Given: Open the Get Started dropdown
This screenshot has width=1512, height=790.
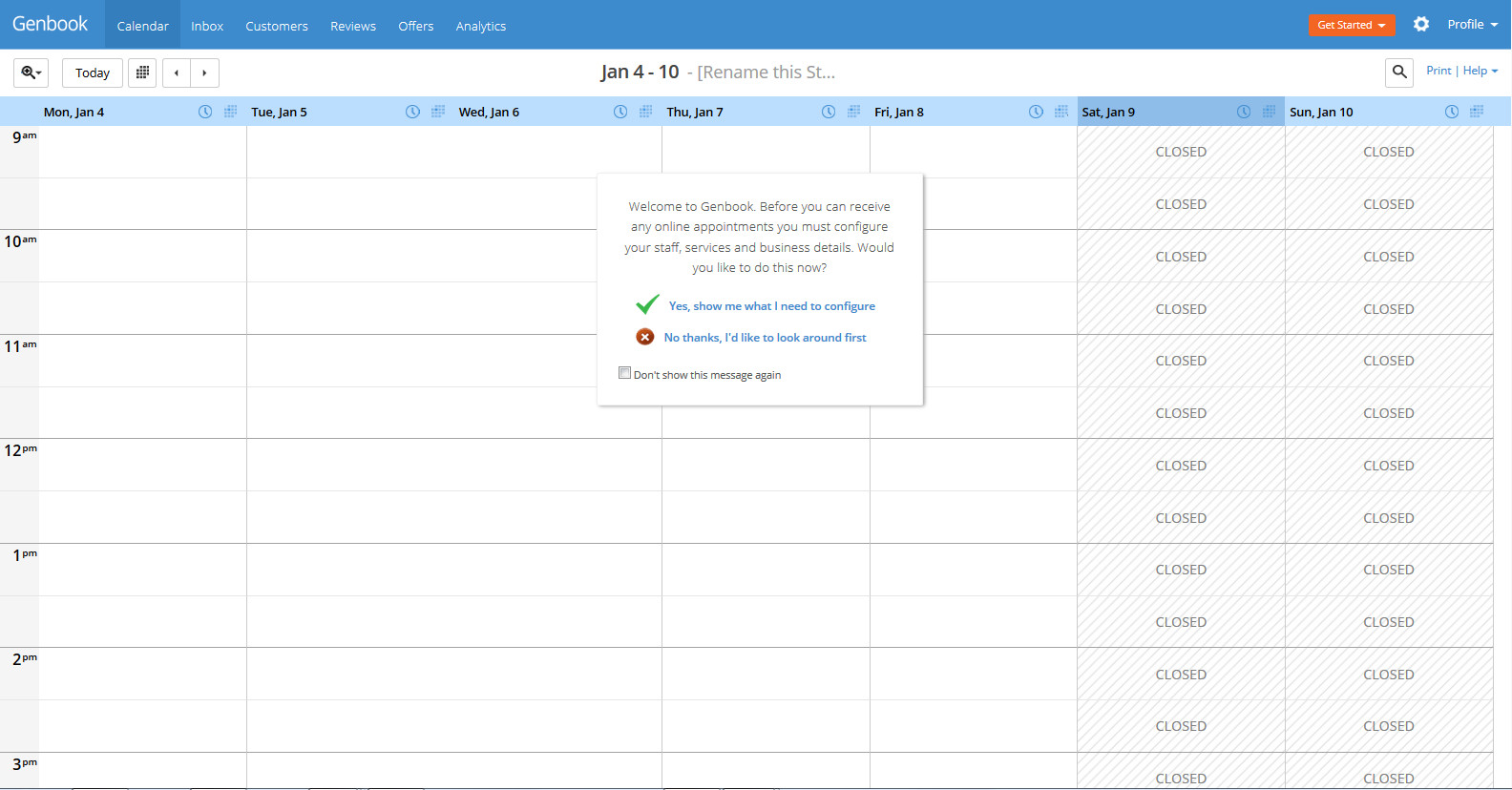Looking at the screenshot, I should point(1352,25).
